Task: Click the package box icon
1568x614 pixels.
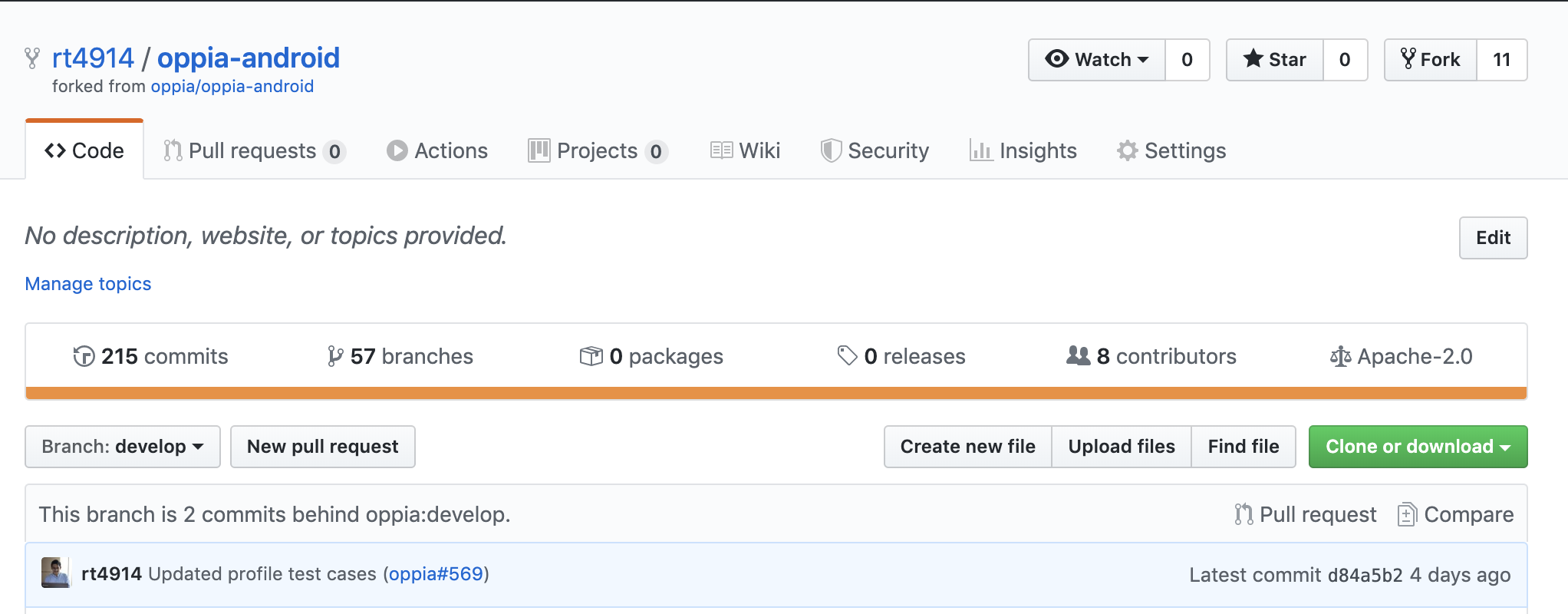Action: point(591,356)
